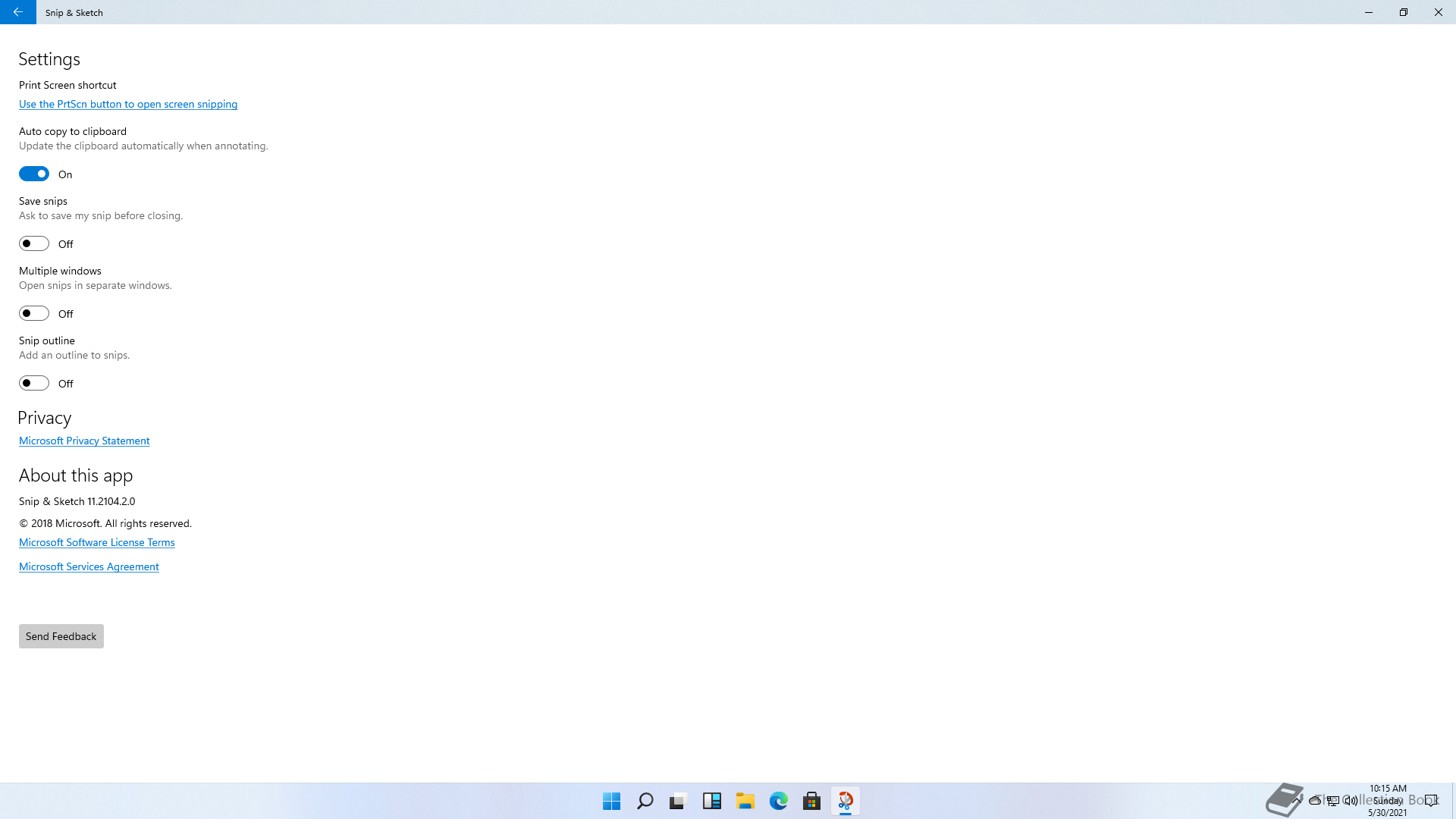This screenshot has height=819, width=1456.
Task: Enable the Snip outline toggle
Action: pyautogui.click(x=34, y=383)
